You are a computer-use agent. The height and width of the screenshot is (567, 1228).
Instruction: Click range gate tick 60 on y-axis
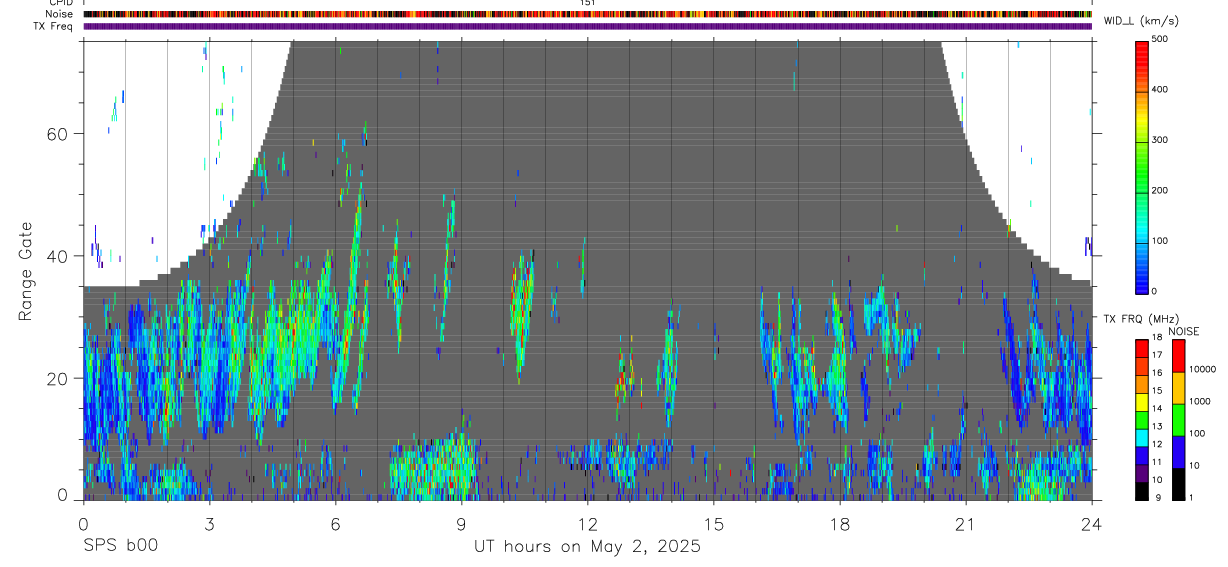(57, 134)
